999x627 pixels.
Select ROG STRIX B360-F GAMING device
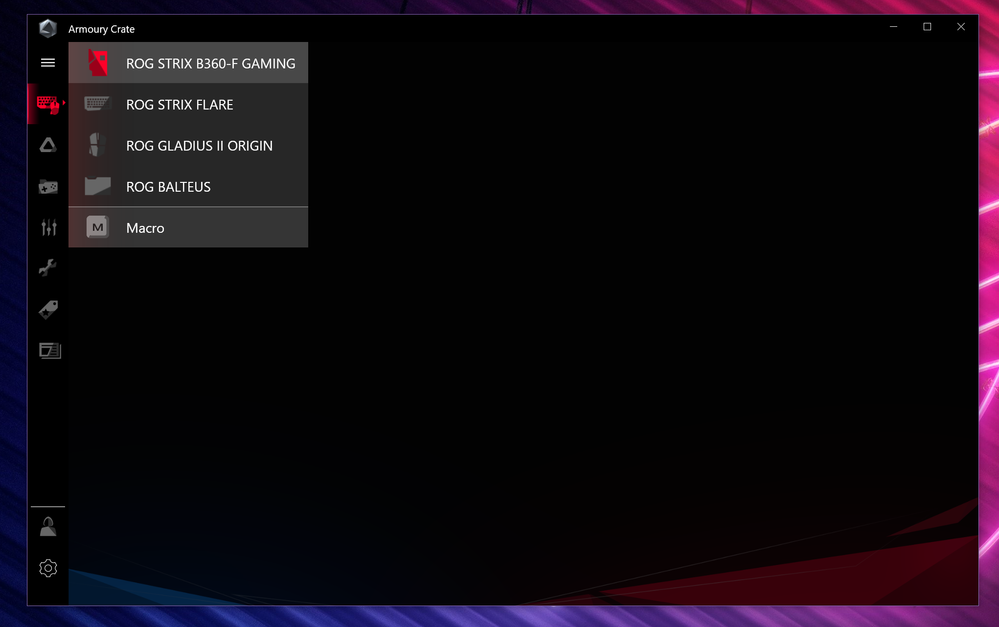[x=188, y=62]
